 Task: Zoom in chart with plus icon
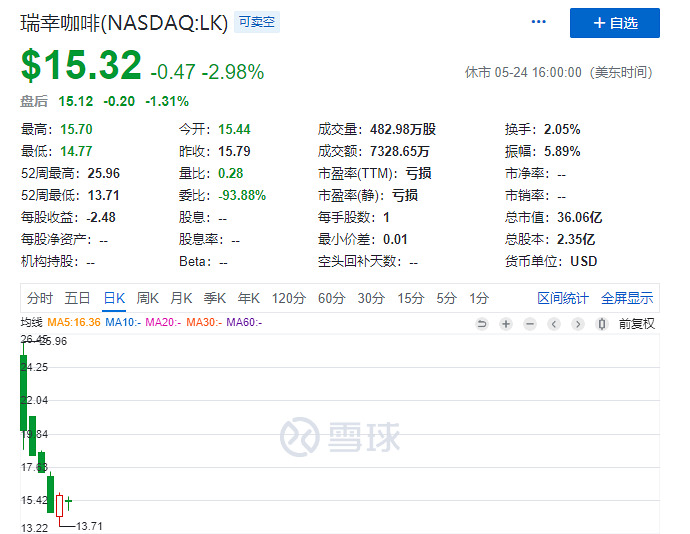(x=506, y=324)
